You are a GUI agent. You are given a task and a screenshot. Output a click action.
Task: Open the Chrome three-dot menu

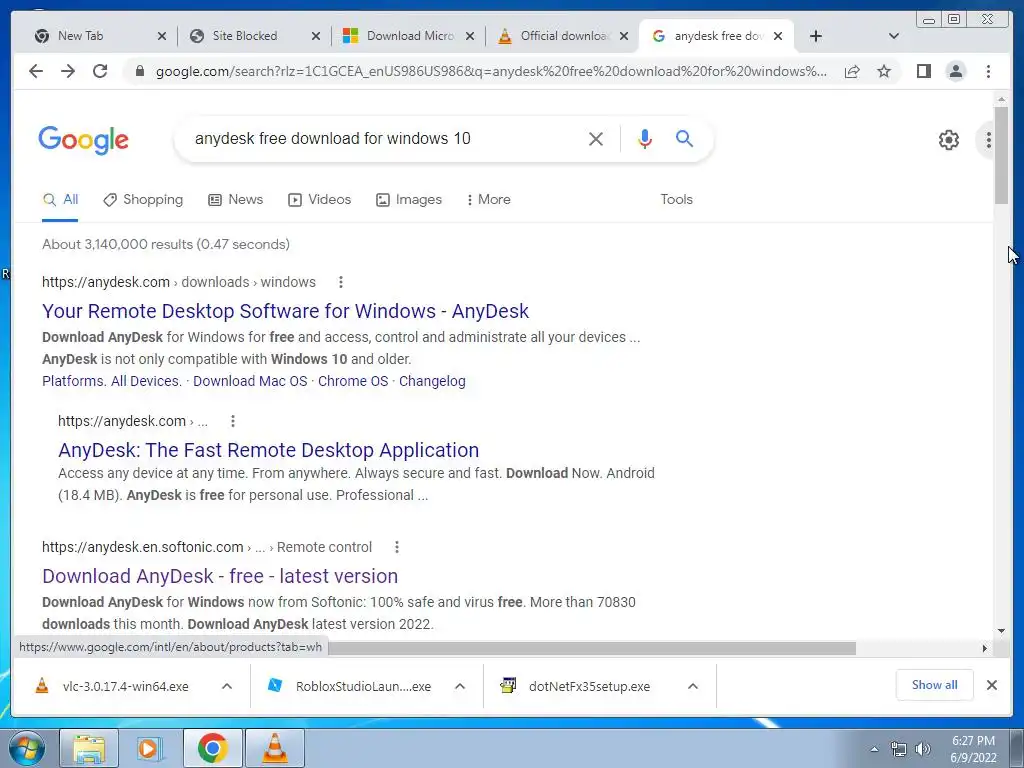(988, 71)
